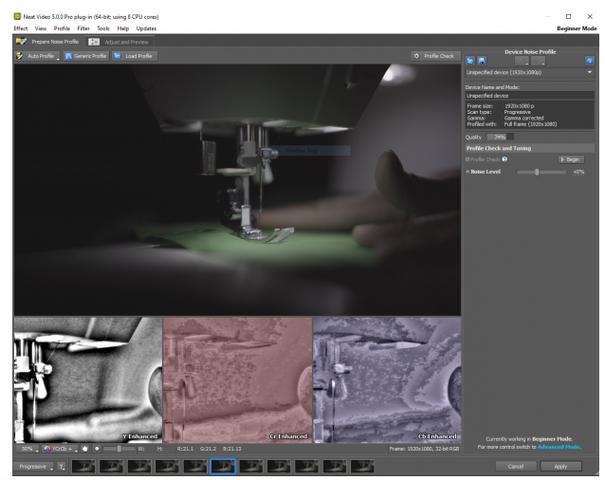Viewport: 605px width, 480px height.
Task: Click the Generic Profile icon button
Action: point(68,56)
